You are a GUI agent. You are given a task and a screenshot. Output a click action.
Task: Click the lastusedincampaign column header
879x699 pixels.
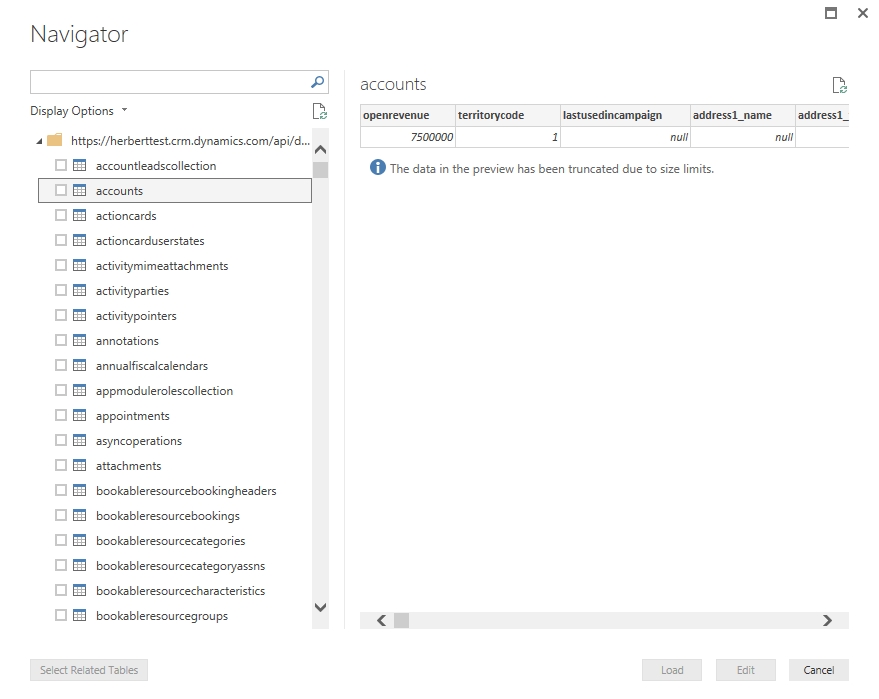point(625,115)
